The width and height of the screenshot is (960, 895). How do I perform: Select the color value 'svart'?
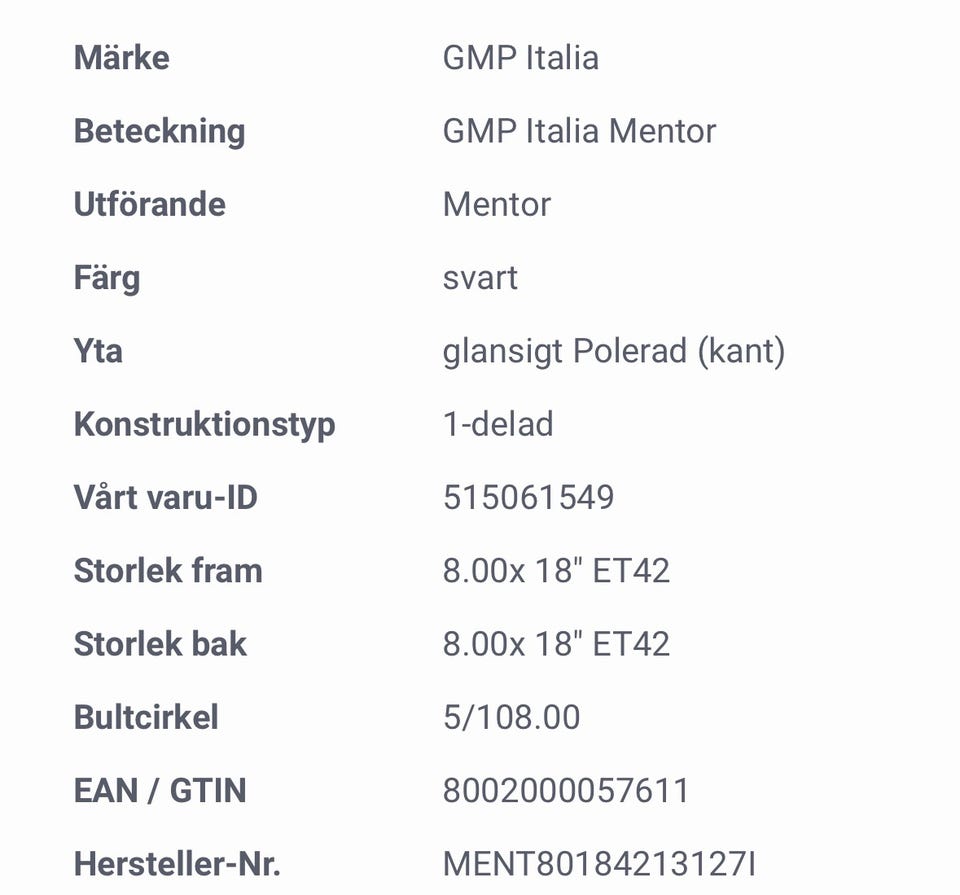pyautogui.click(x=480, y=277)
